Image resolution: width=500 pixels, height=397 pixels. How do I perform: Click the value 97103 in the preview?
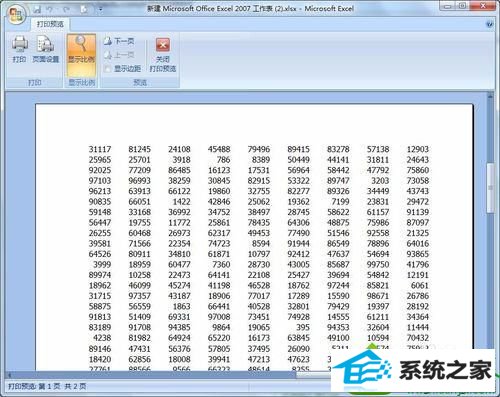coord(100,181)
